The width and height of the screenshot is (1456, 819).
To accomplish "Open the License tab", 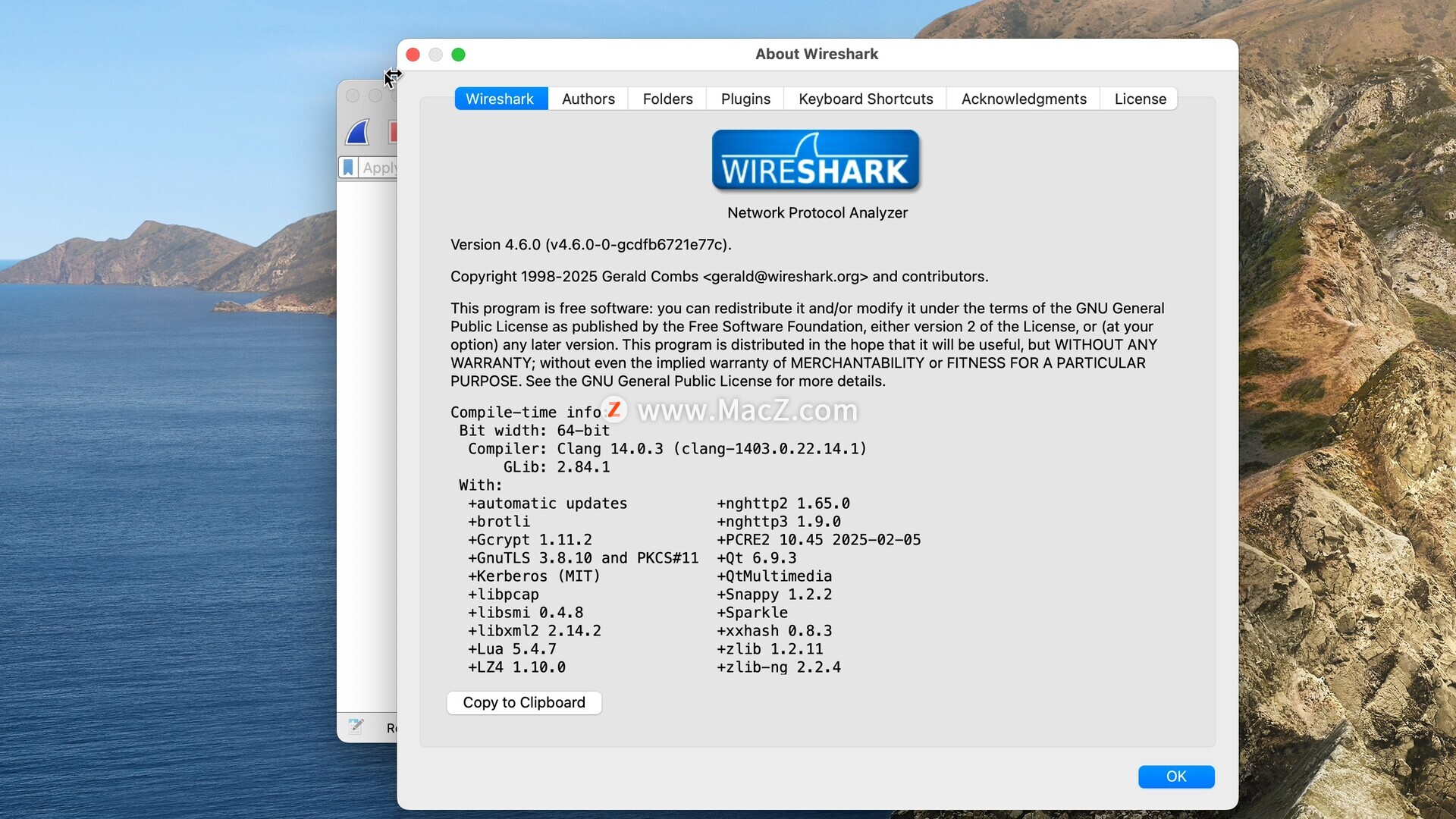I will click(1140, 99).
